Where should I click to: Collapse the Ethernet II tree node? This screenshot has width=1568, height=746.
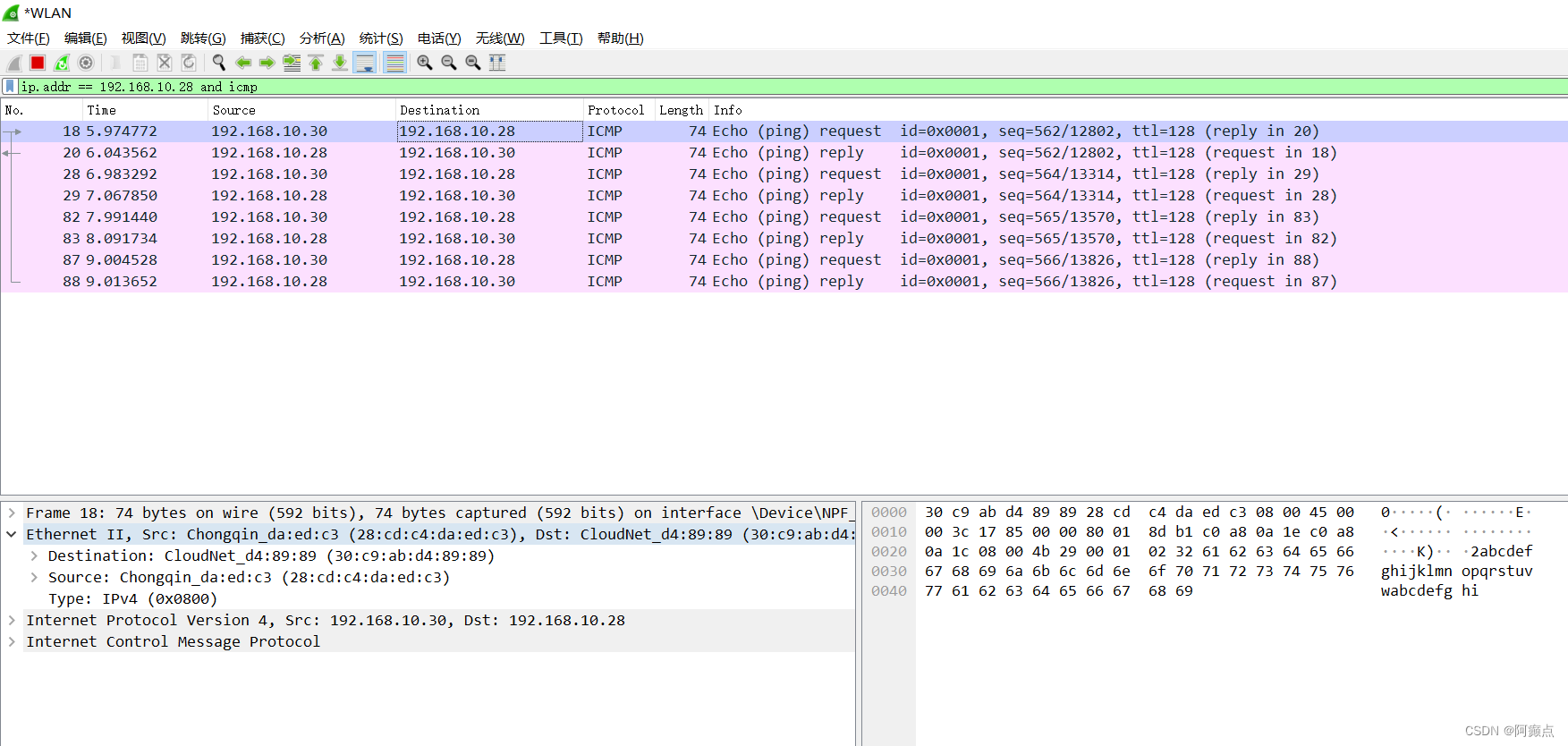12,534
